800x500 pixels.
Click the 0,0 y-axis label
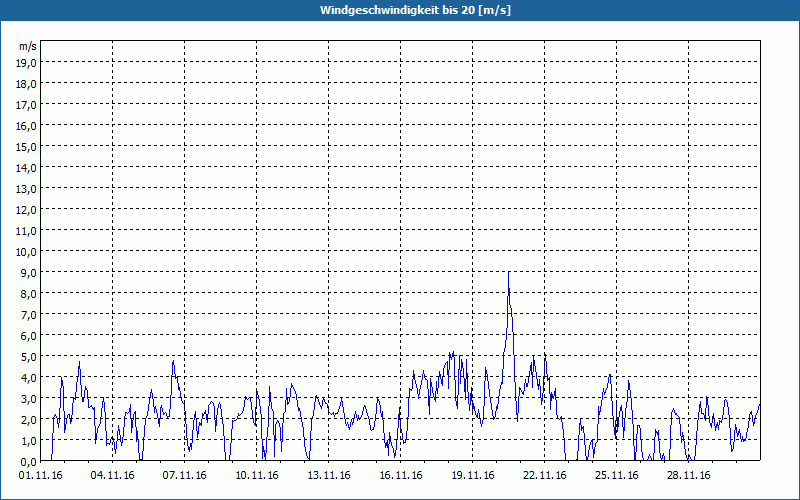pyautogui.click(x=28, y=462)
